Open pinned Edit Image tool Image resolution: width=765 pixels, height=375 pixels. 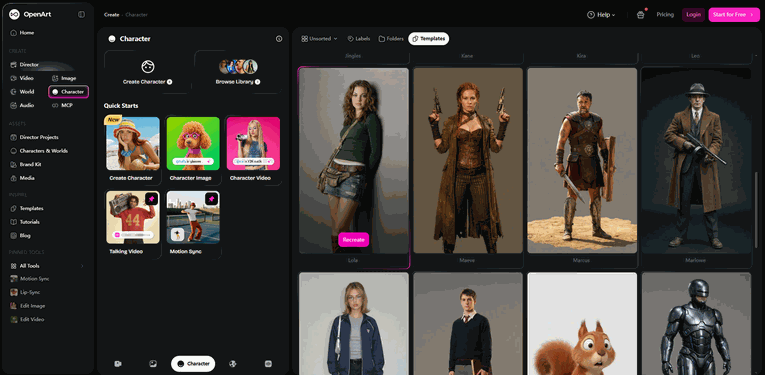[x=28, y=306]
